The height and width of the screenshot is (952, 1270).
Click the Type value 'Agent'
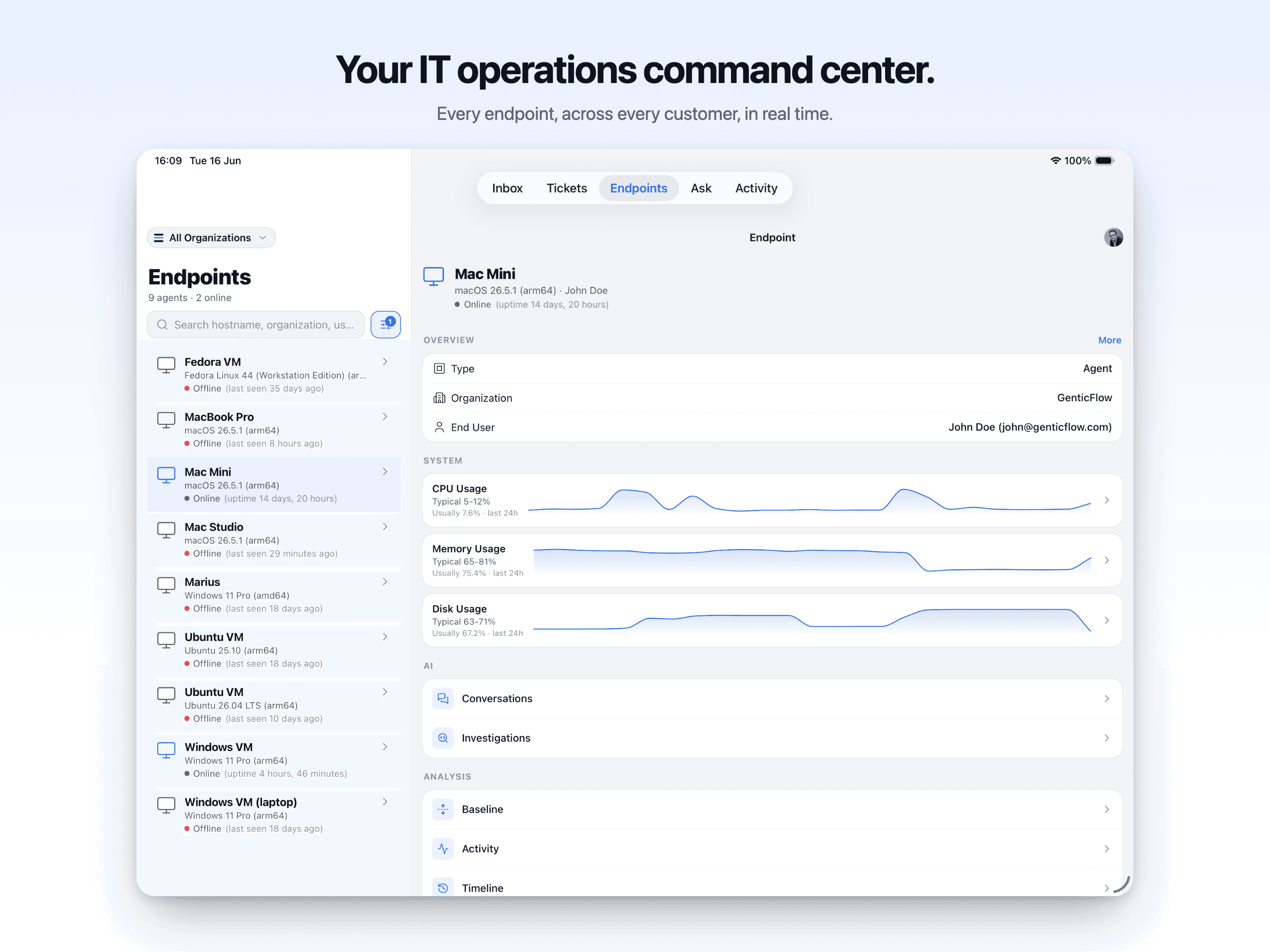1097,369
